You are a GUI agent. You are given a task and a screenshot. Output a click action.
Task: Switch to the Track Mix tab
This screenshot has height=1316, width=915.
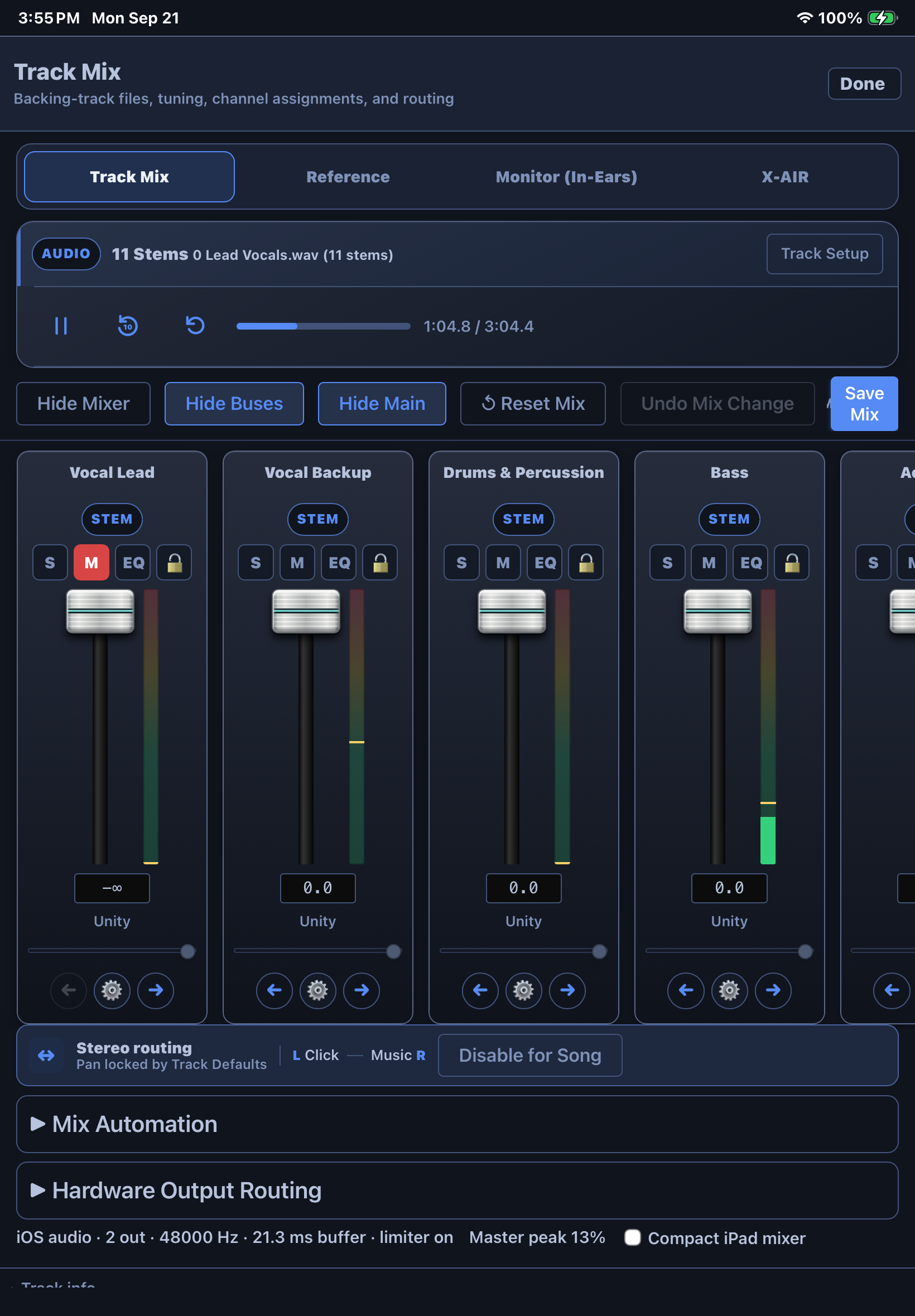click(x=129, y=176)
